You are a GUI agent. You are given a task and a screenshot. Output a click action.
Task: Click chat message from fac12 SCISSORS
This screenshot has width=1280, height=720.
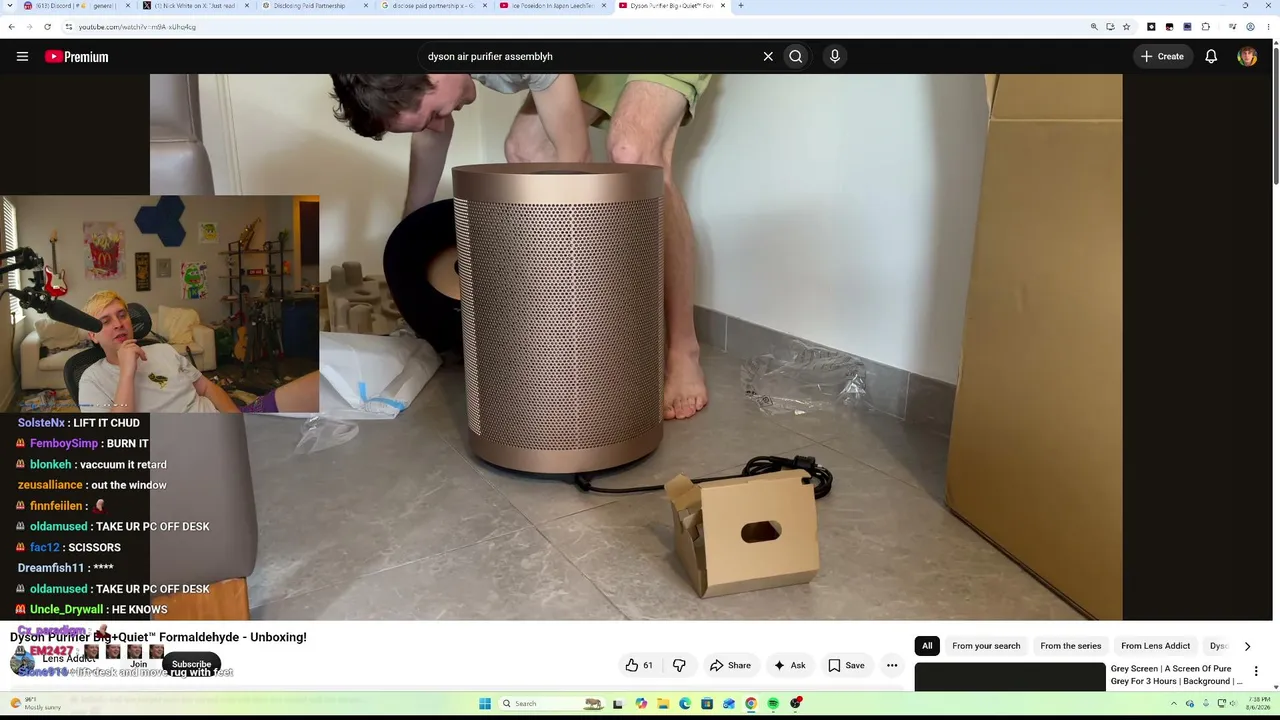pyautogui.click(x=68, y=547)
